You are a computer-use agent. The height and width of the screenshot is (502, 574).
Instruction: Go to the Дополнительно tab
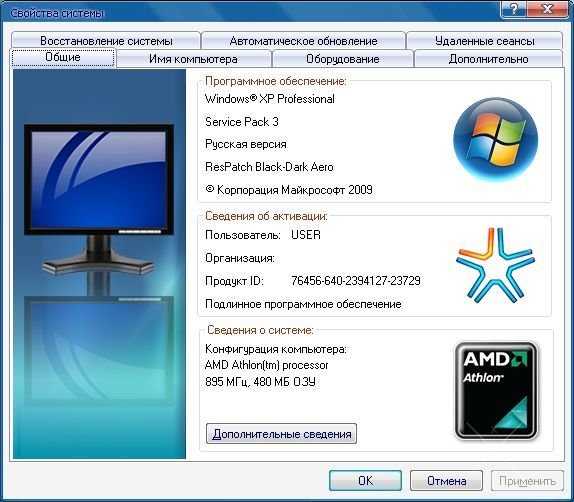click(x=488, y=59)
